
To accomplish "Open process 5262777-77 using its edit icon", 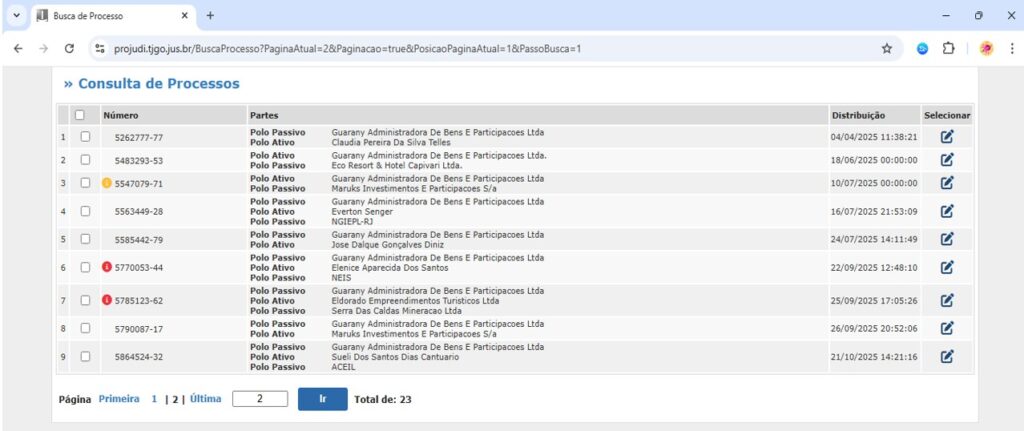I will pos(946,137).
